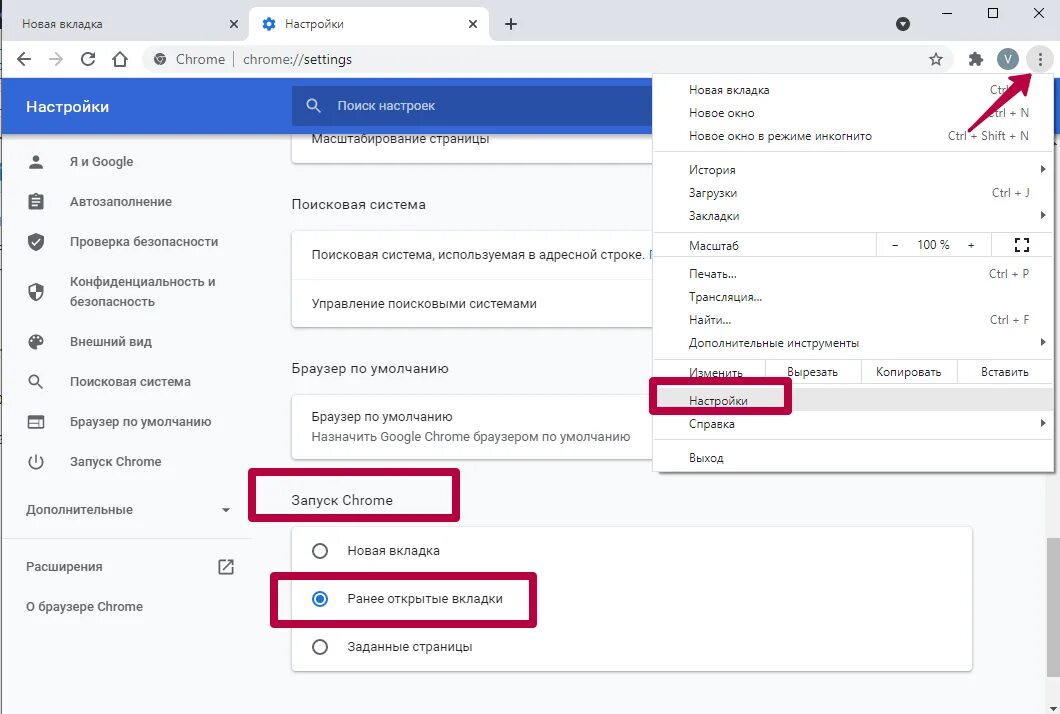Bookmark this page with the star icon
1060x714 pixels.
(x=936, y=59)
